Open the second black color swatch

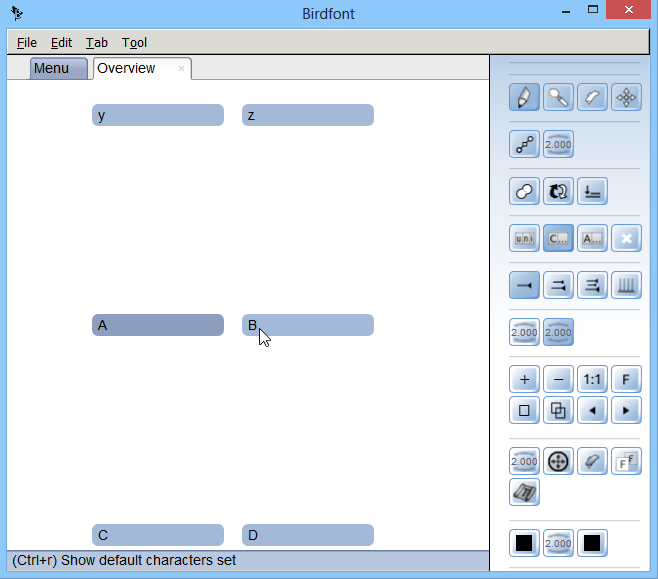click(592, 543)
